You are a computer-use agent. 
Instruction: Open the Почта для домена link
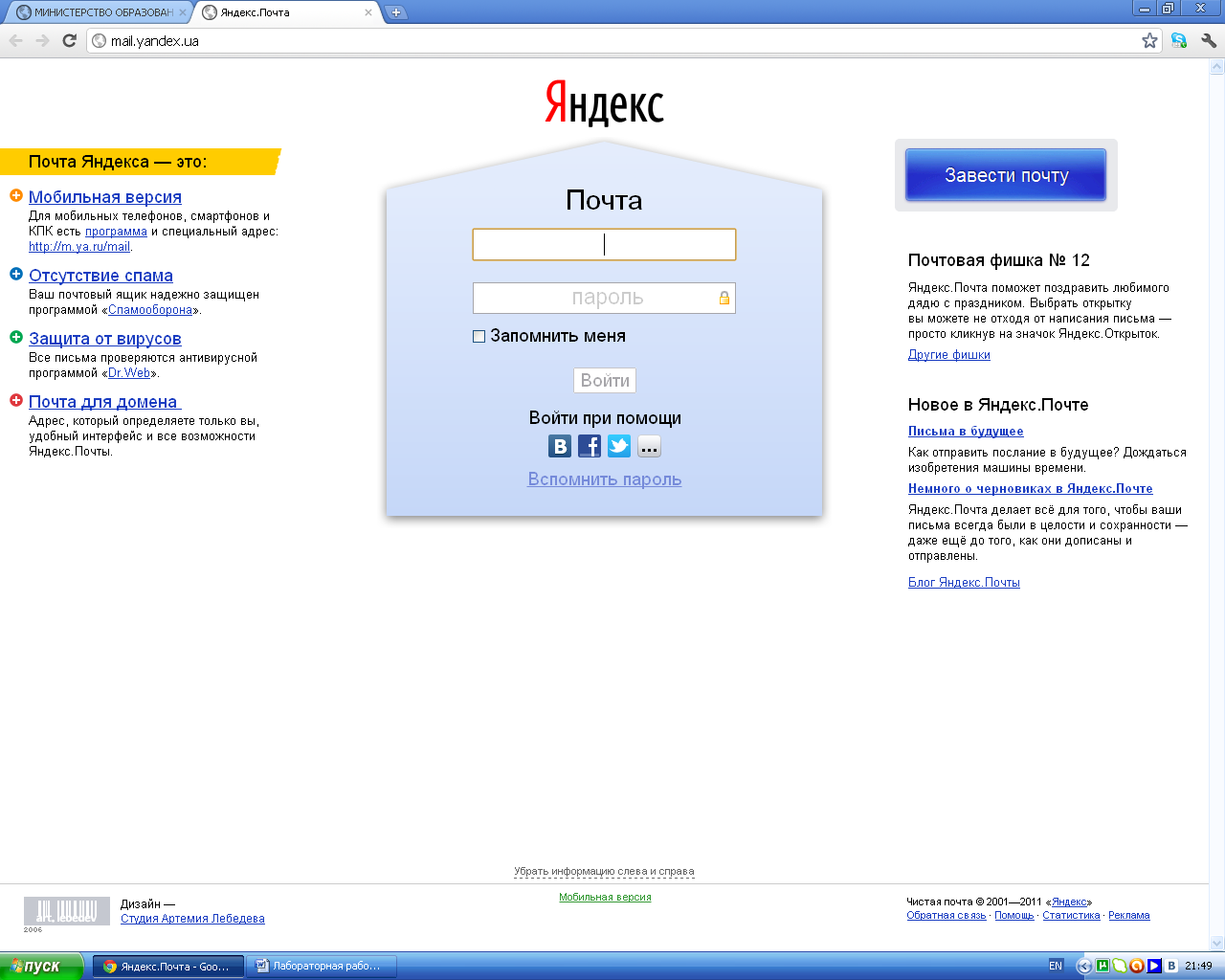click(103, 402)
